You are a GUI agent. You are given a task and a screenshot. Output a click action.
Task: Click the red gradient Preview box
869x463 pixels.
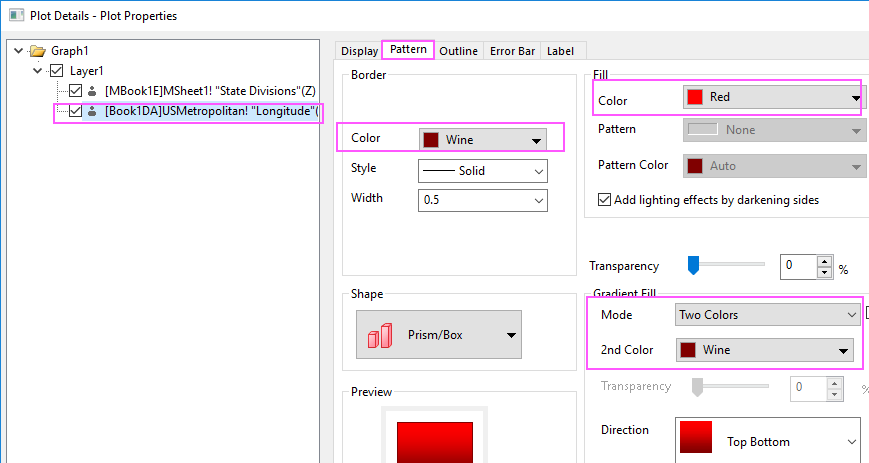(435, 442)
